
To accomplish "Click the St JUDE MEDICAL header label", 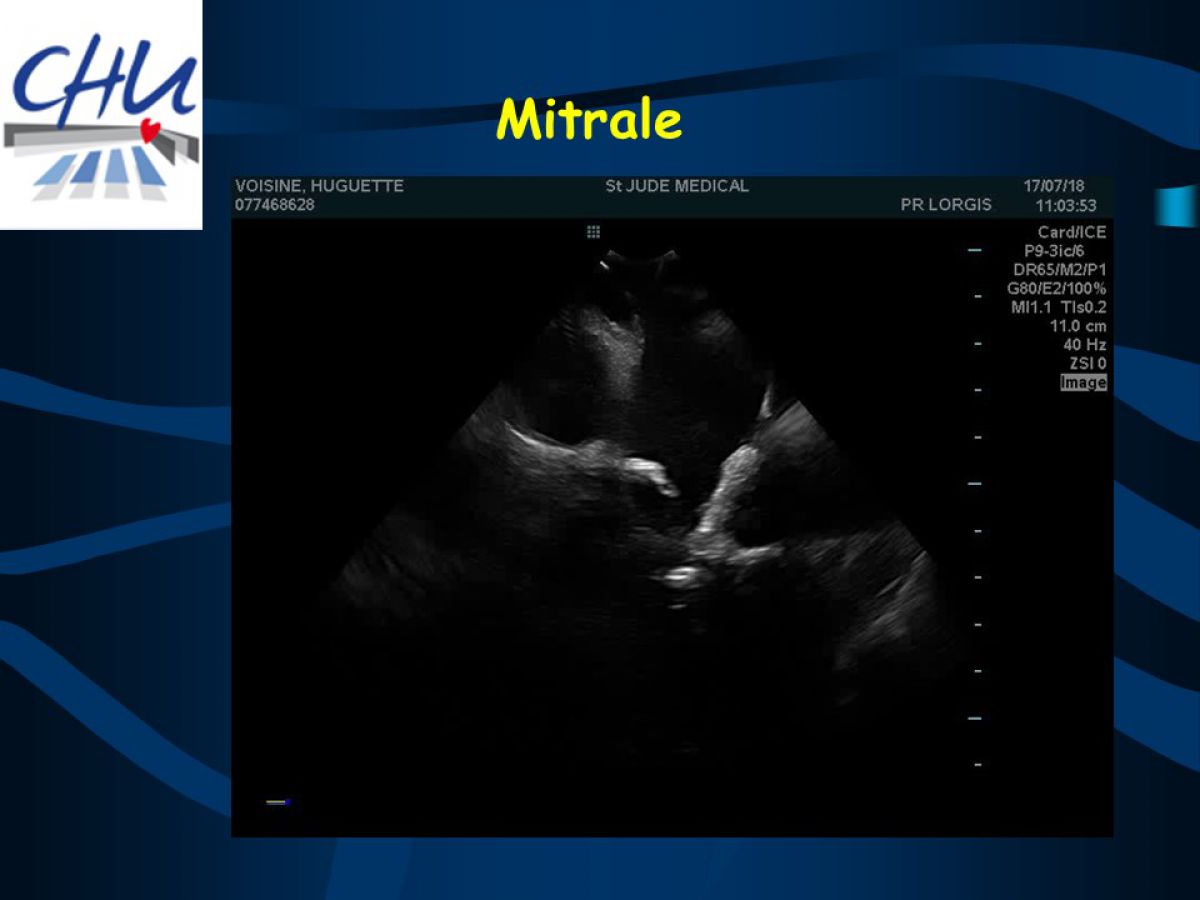I will pos(677,186).
